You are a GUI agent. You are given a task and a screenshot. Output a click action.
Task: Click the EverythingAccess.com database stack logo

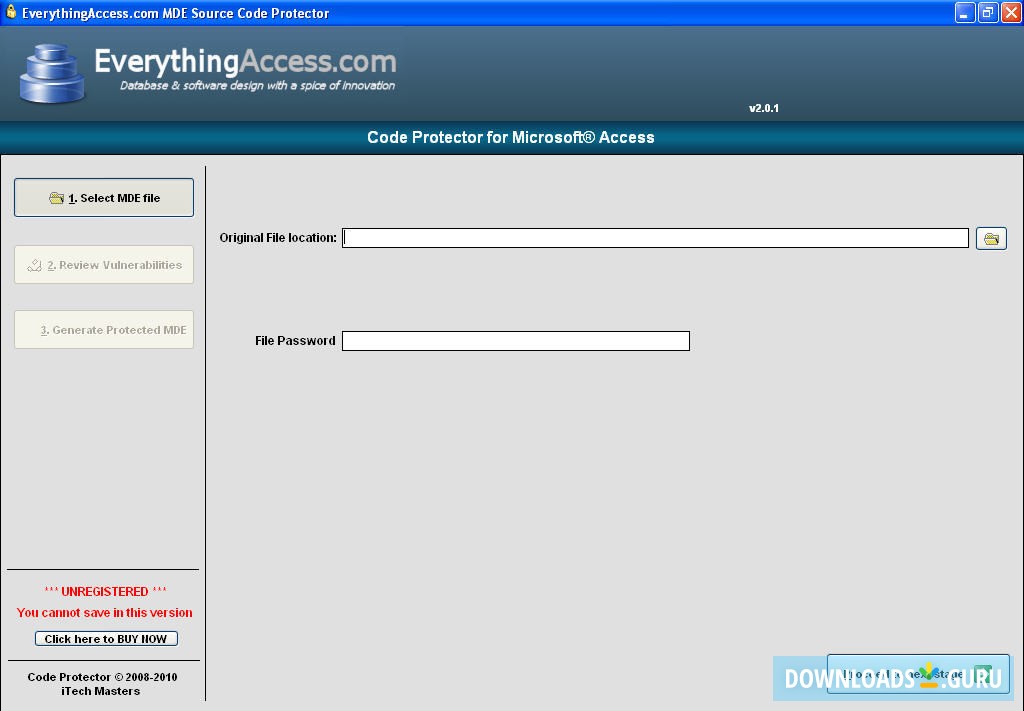52,73
